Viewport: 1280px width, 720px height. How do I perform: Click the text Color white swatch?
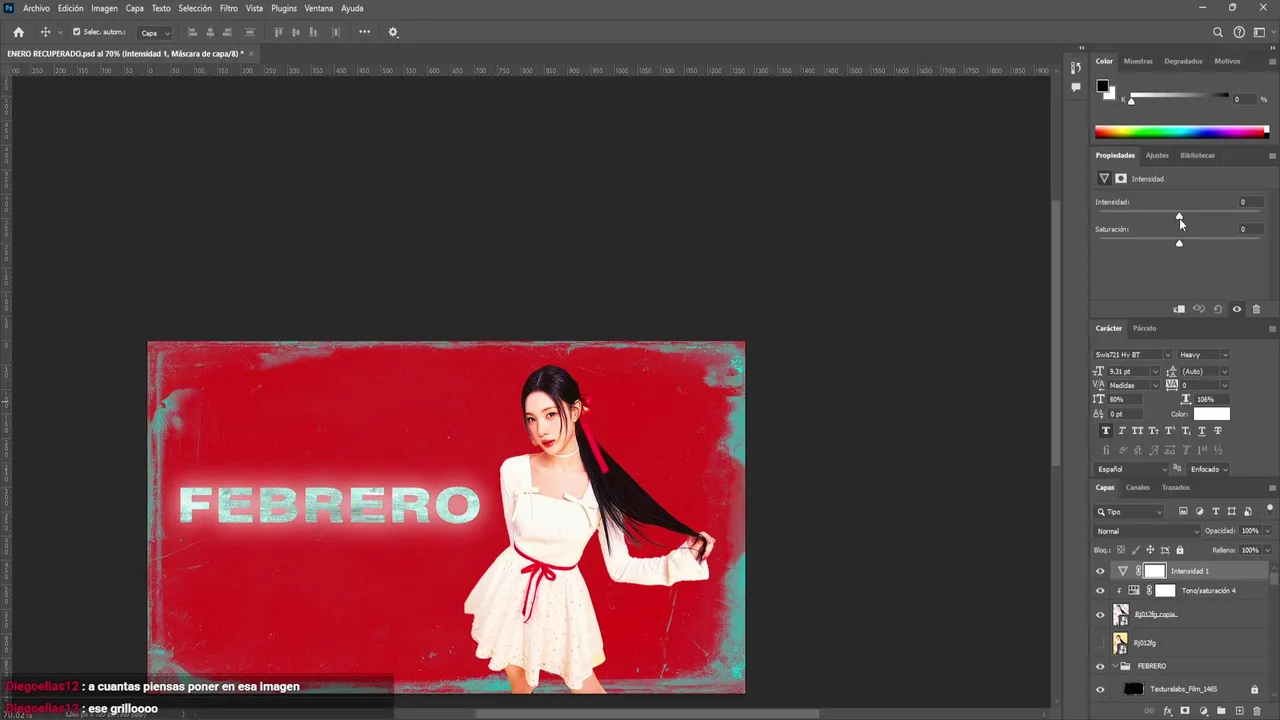pos(1211,413)
